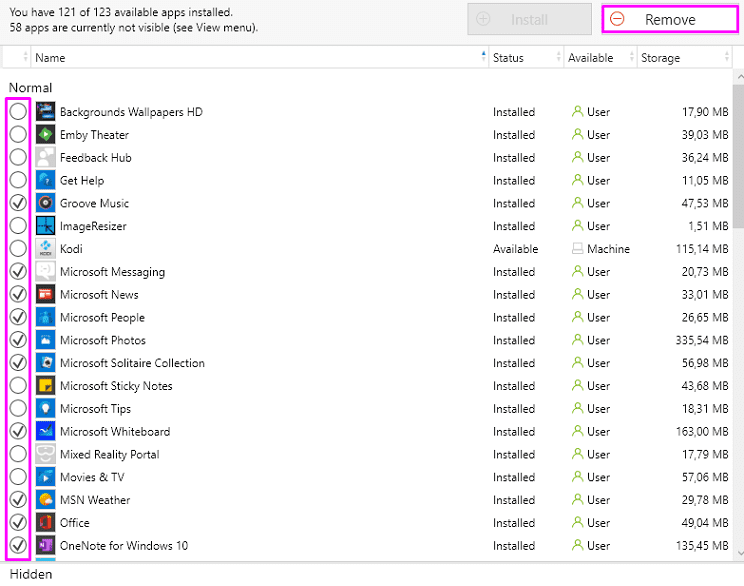Image resolution: width=744 pixels, height=586 pixels.
Task: Sort the list by Status column
Action: (526, 57)
